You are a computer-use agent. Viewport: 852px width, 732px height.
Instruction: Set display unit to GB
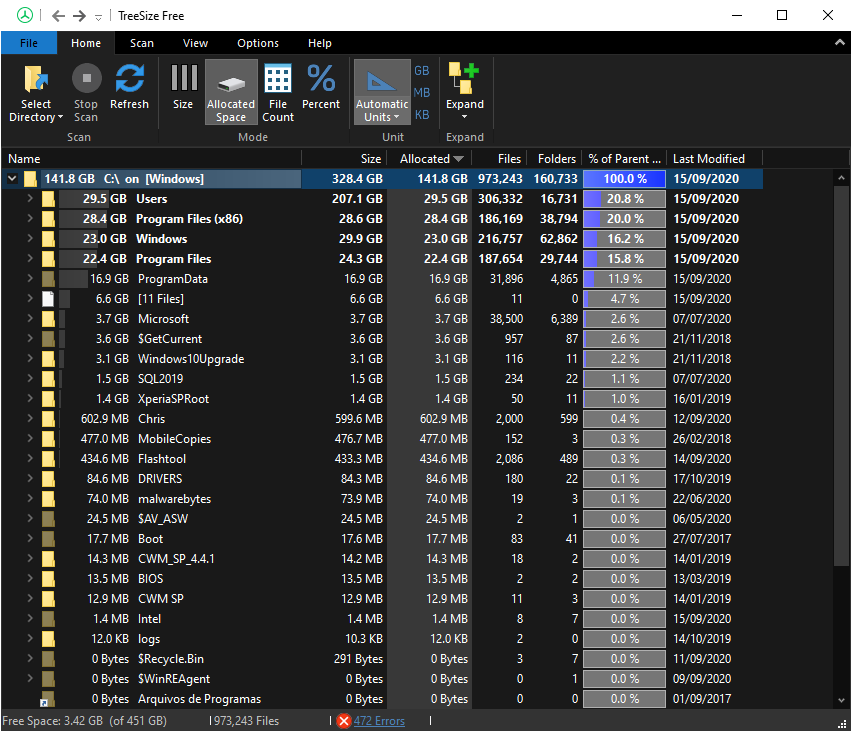tap(422, 71)
